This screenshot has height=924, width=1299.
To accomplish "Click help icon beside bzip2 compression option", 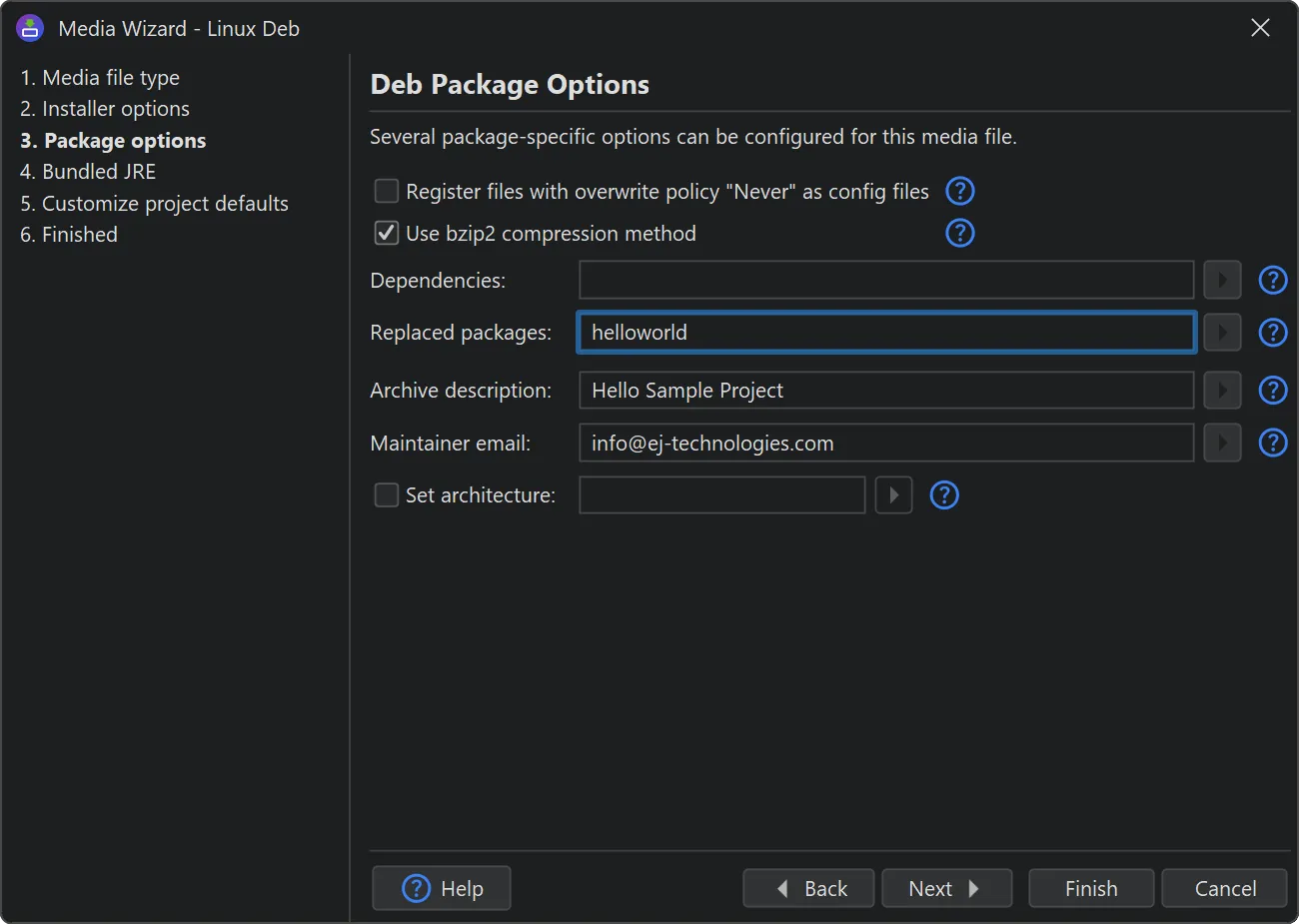I will (959, 233).
